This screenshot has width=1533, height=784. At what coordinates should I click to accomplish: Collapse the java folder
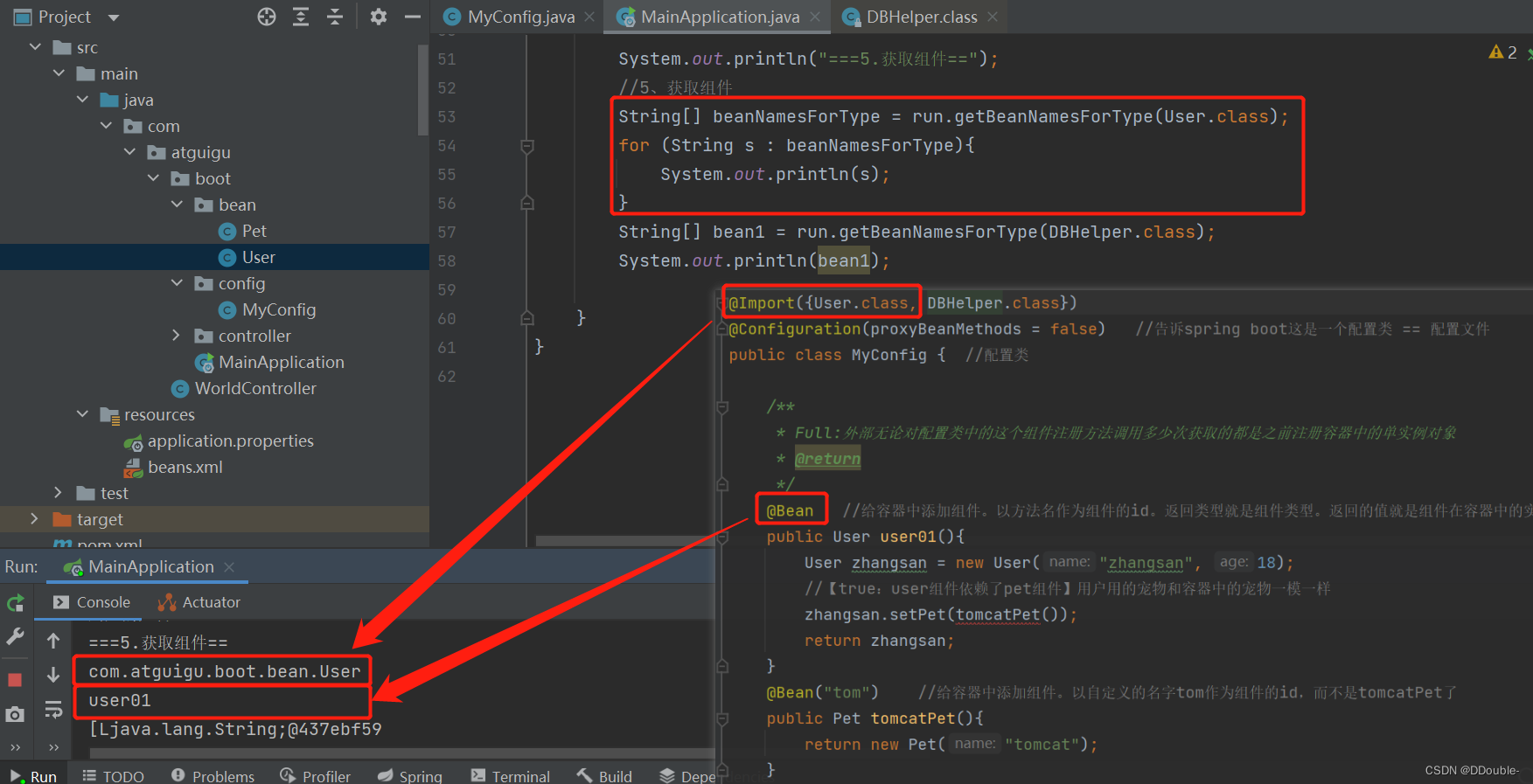pos(82,100)
